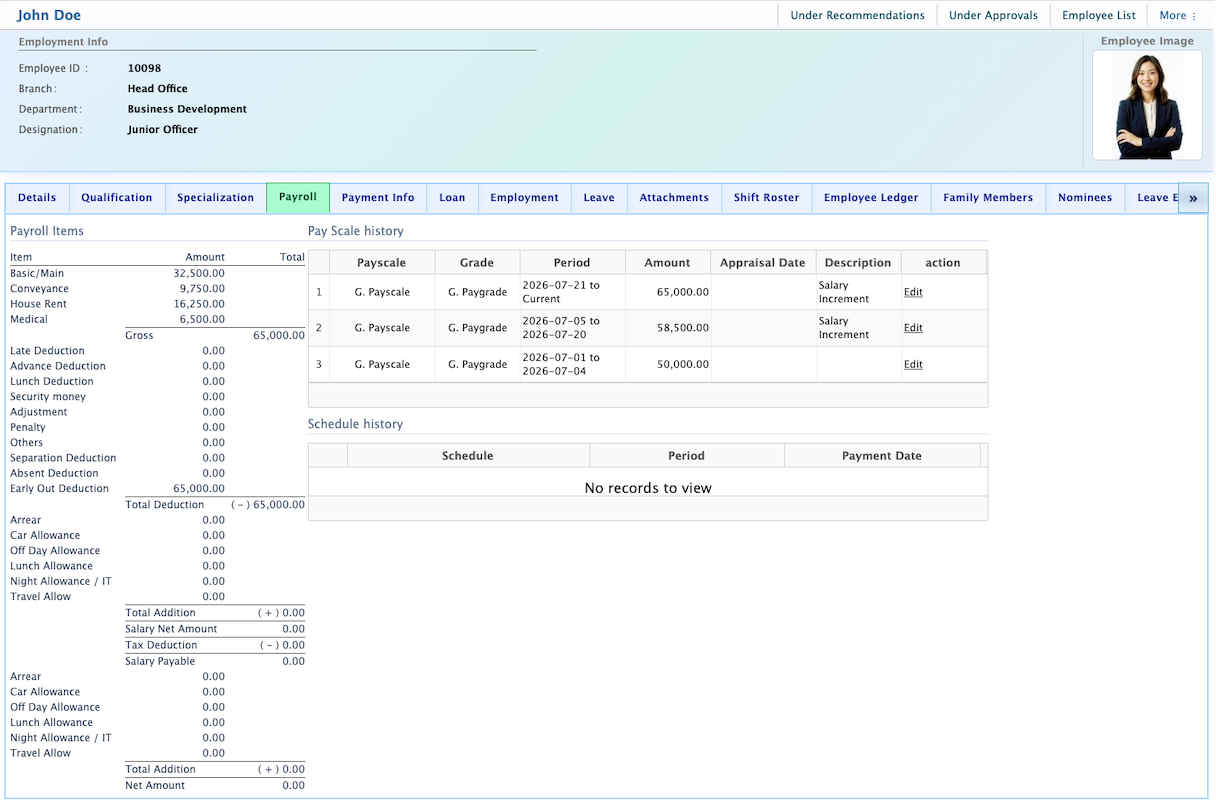Open the Family Members tab
The image size is (1216, 800).
(x=988, y=198)
